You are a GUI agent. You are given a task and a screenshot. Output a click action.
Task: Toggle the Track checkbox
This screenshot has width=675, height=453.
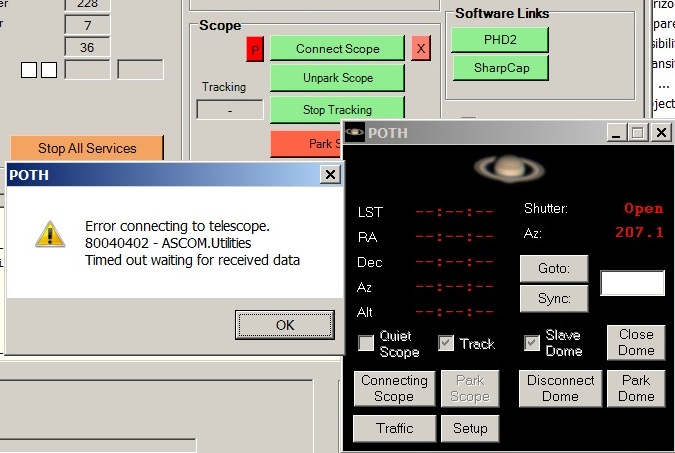tap(446, 343)
